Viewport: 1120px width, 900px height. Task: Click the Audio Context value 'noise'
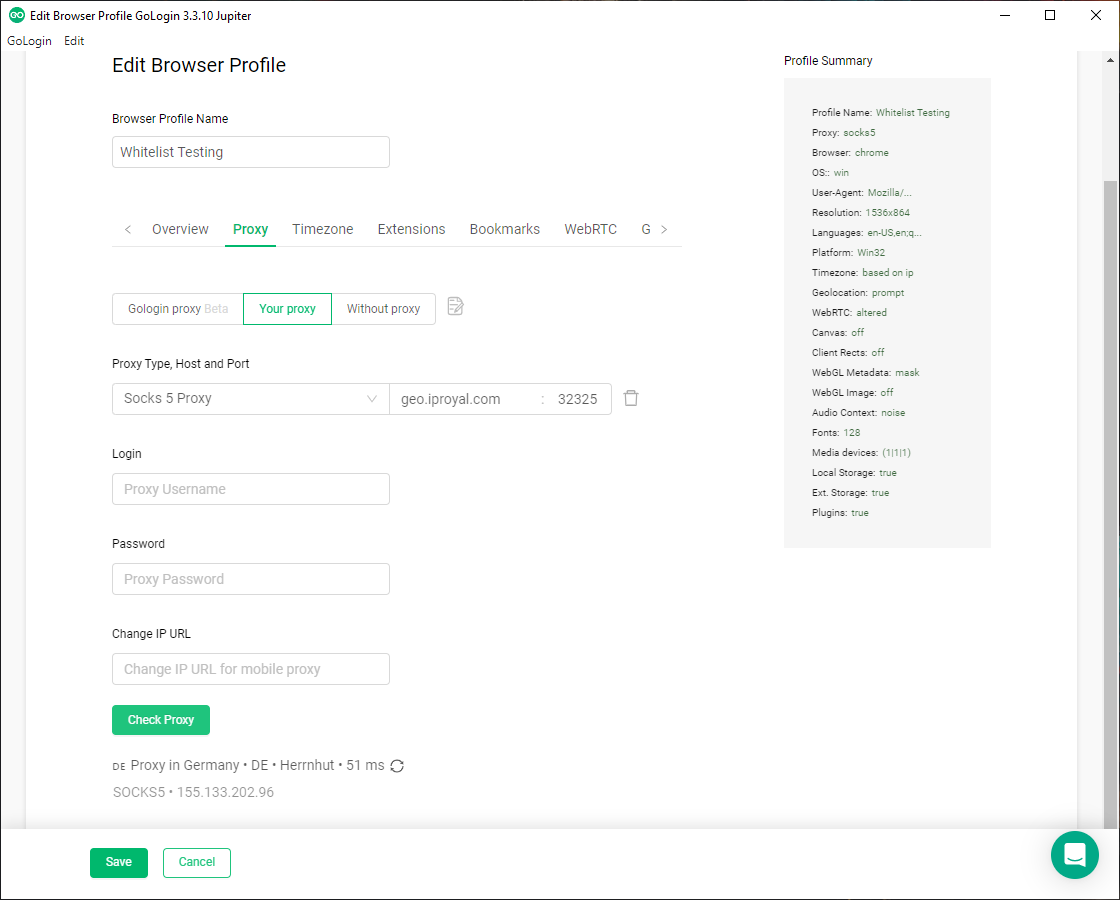click(893, 413)
